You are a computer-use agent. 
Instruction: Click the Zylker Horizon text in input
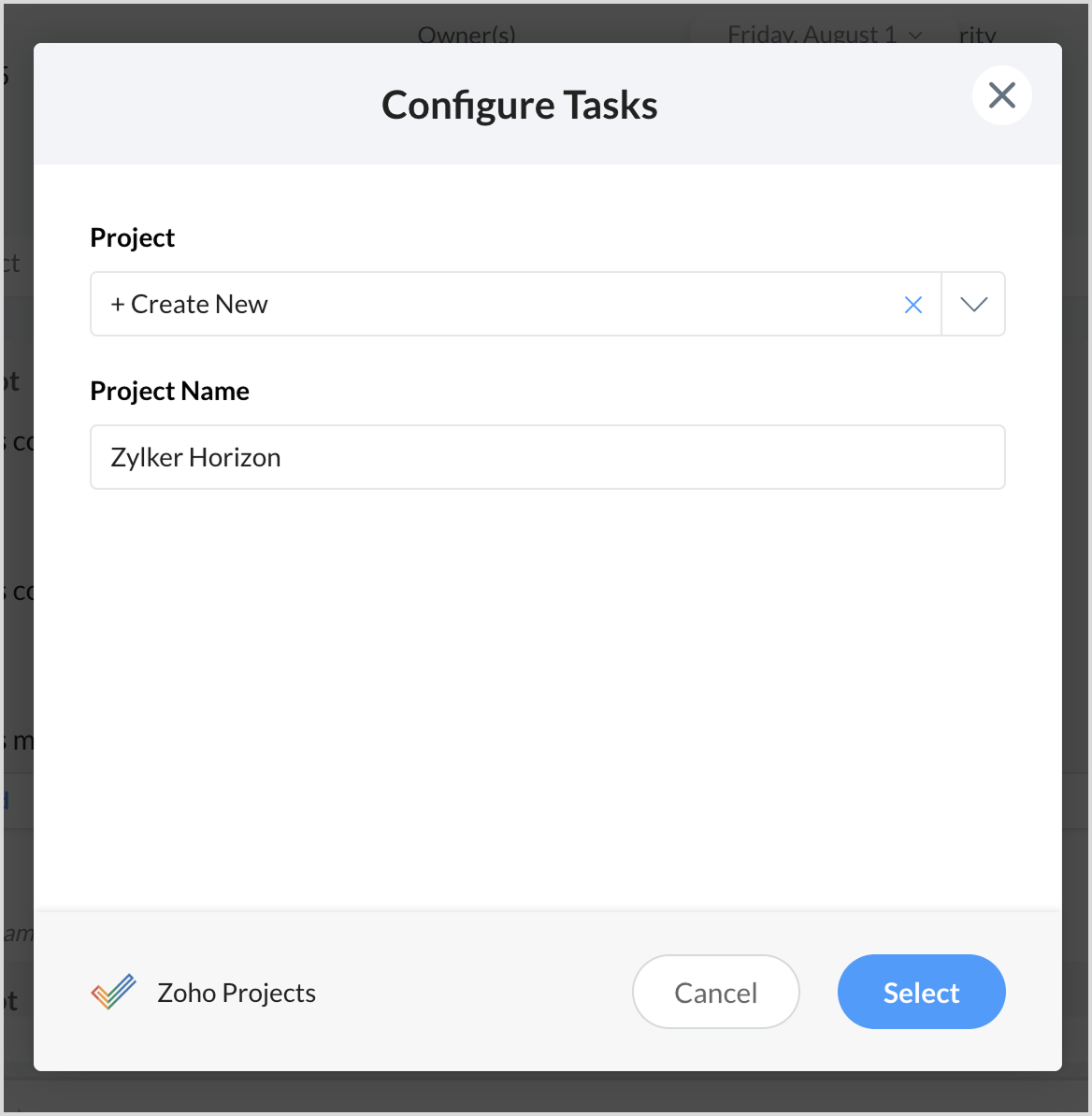tap(195, 458)
